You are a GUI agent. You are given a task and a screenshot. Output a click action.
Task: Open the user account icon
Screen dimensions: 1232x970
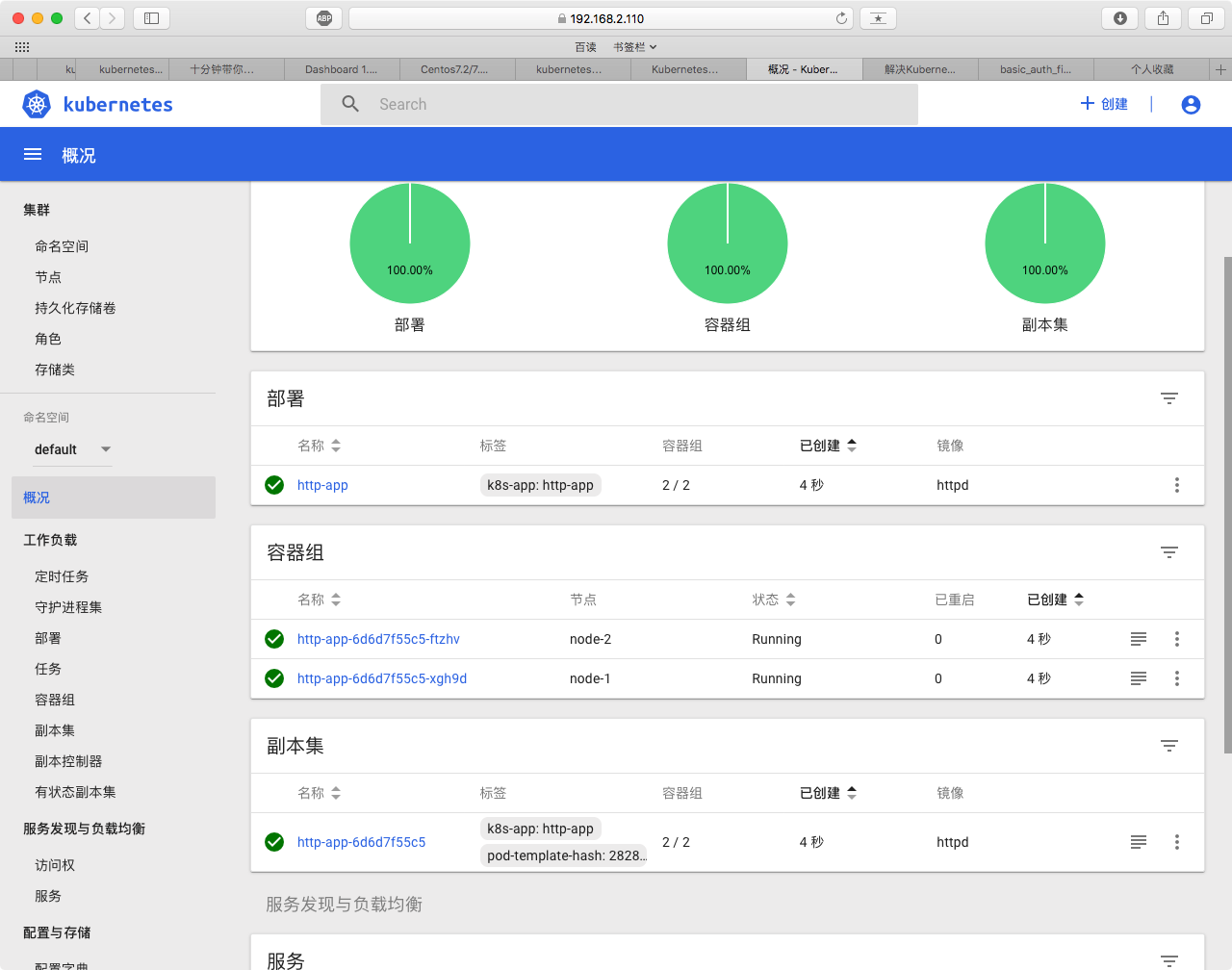(1191, 104)
